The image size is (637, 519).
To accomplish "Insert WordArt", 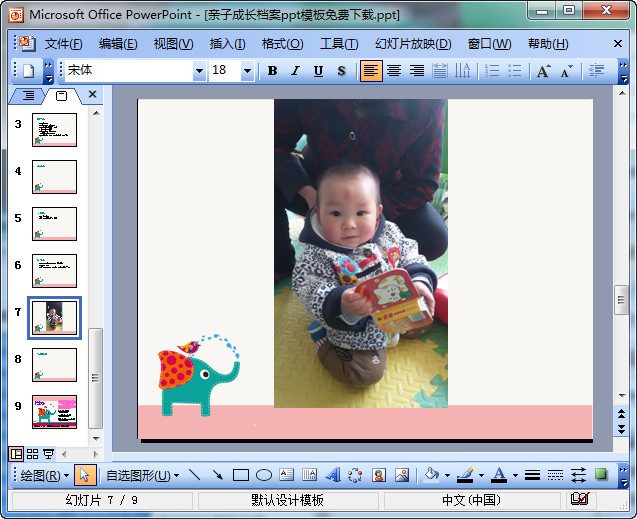I will coord(333,475).
